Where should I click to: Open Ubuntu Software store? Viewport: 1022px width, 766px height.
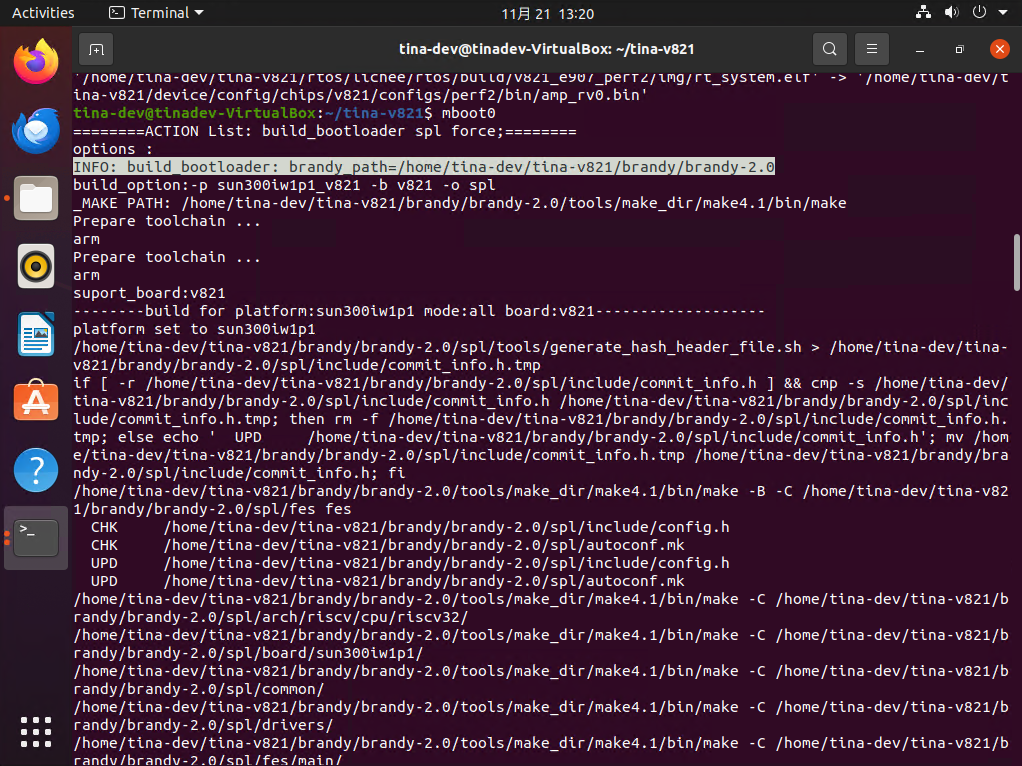(36, 402)
